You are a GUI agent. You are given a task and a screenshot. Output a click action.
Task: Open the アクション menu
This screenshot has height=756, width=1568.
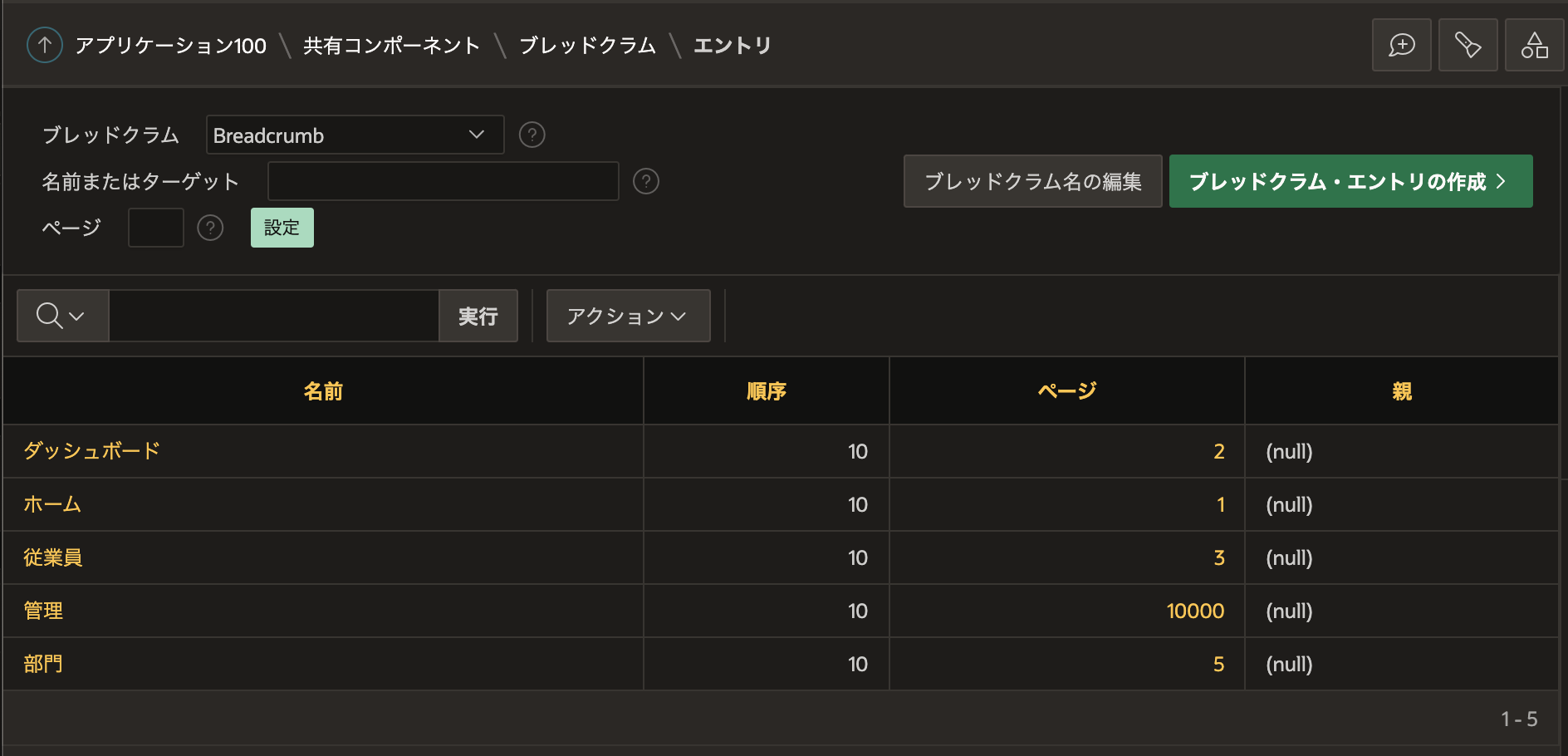pos(628,316)
